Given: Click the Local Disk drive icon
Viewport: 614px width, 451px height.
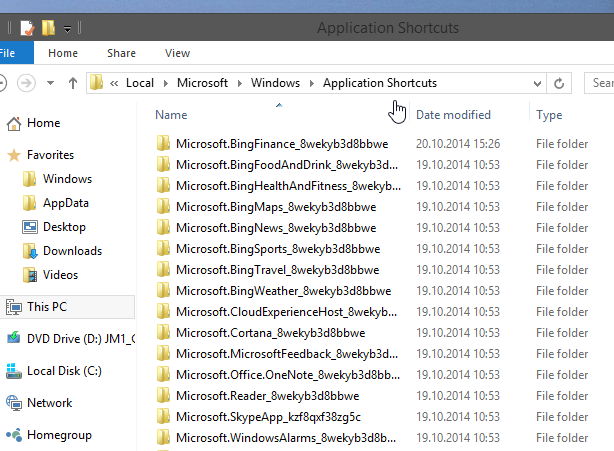Looking at the screenshot, I should click(14, 371).
